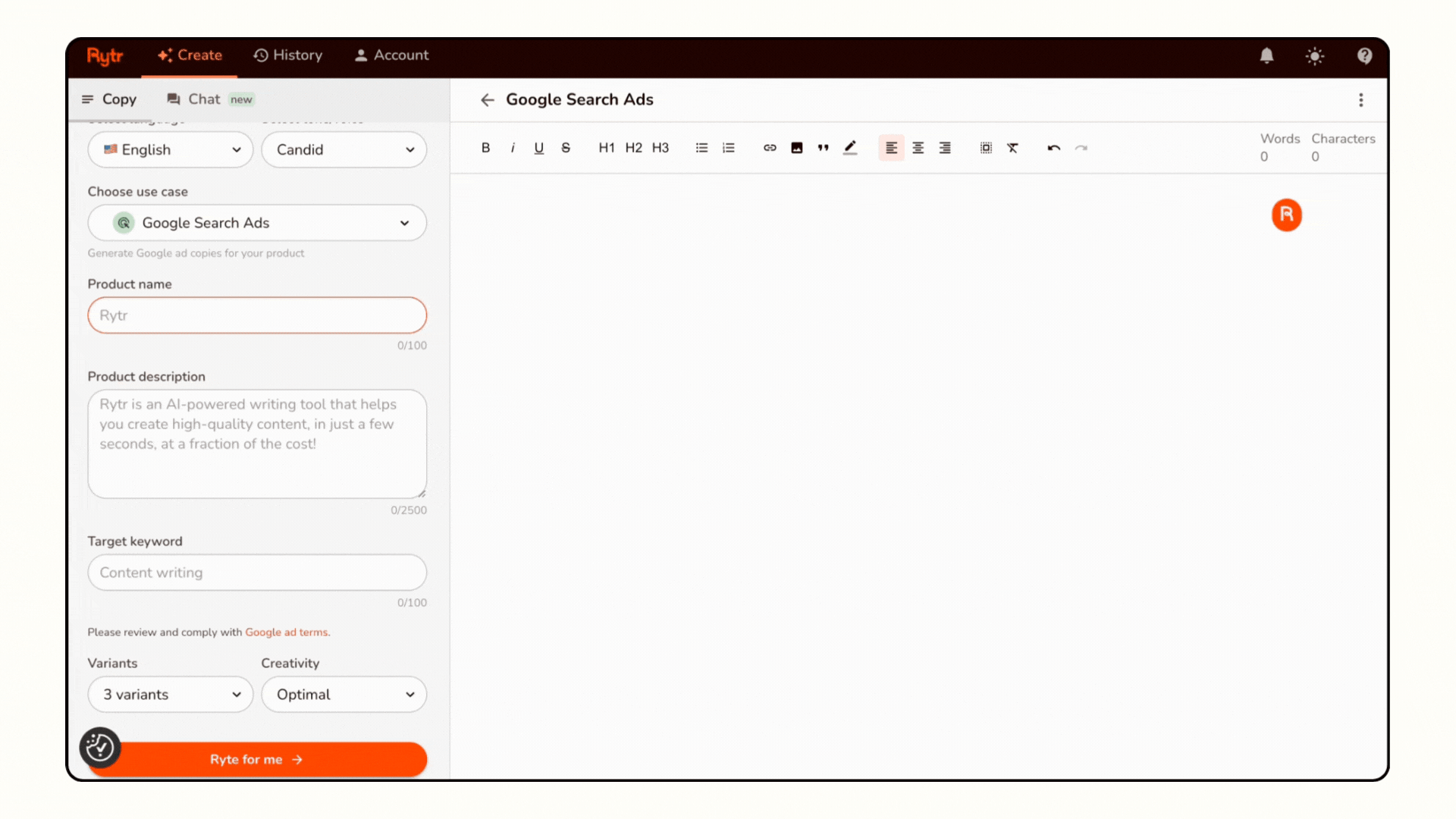
Task: Toggle the bulleted list button
Action: click(x=701, y=148)
